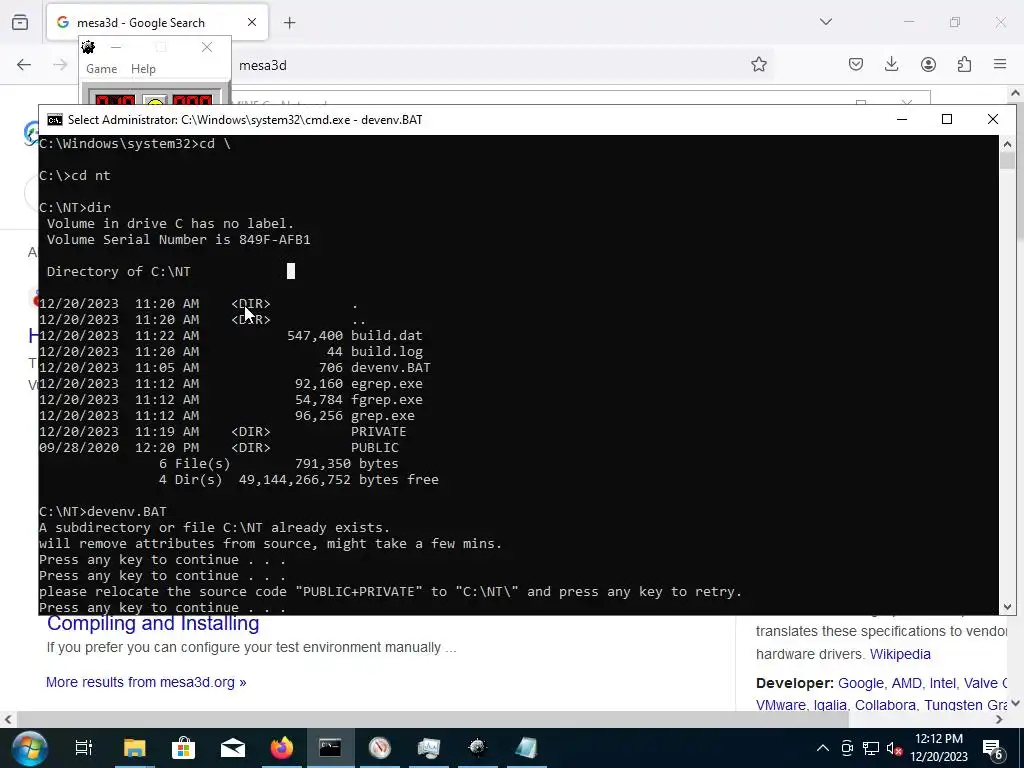Click the cmd vertical scrollbar thumb
Screen dimensions: 1024x768
[x=1007, y=161]
